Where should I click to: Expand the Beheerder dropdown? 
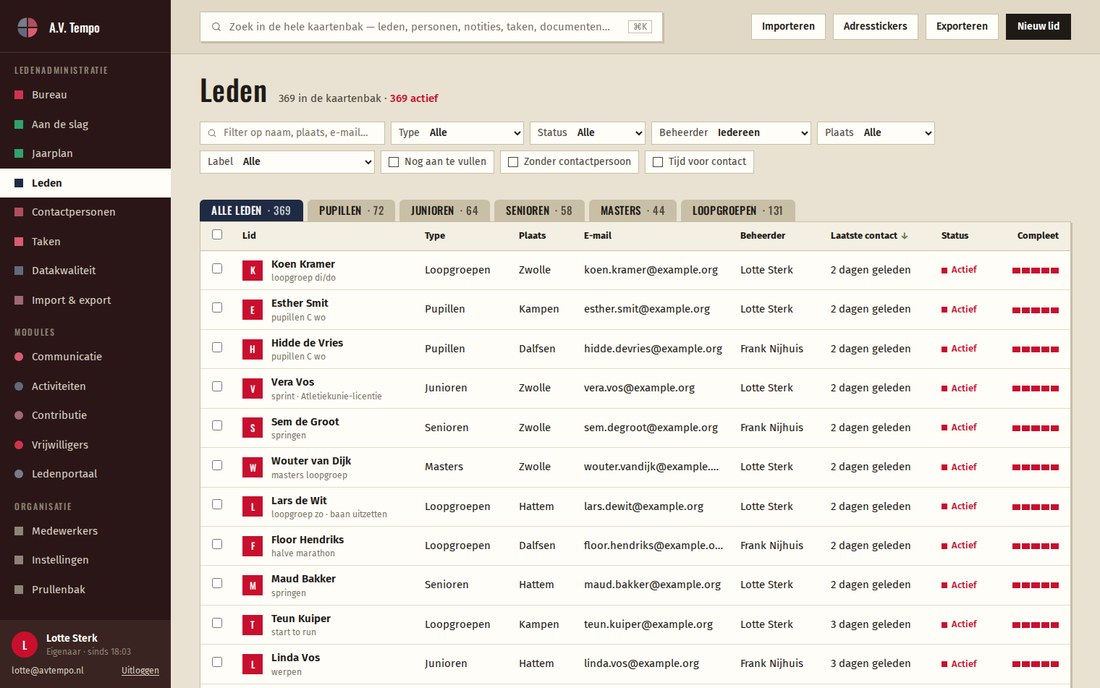(x=731, y=133)
